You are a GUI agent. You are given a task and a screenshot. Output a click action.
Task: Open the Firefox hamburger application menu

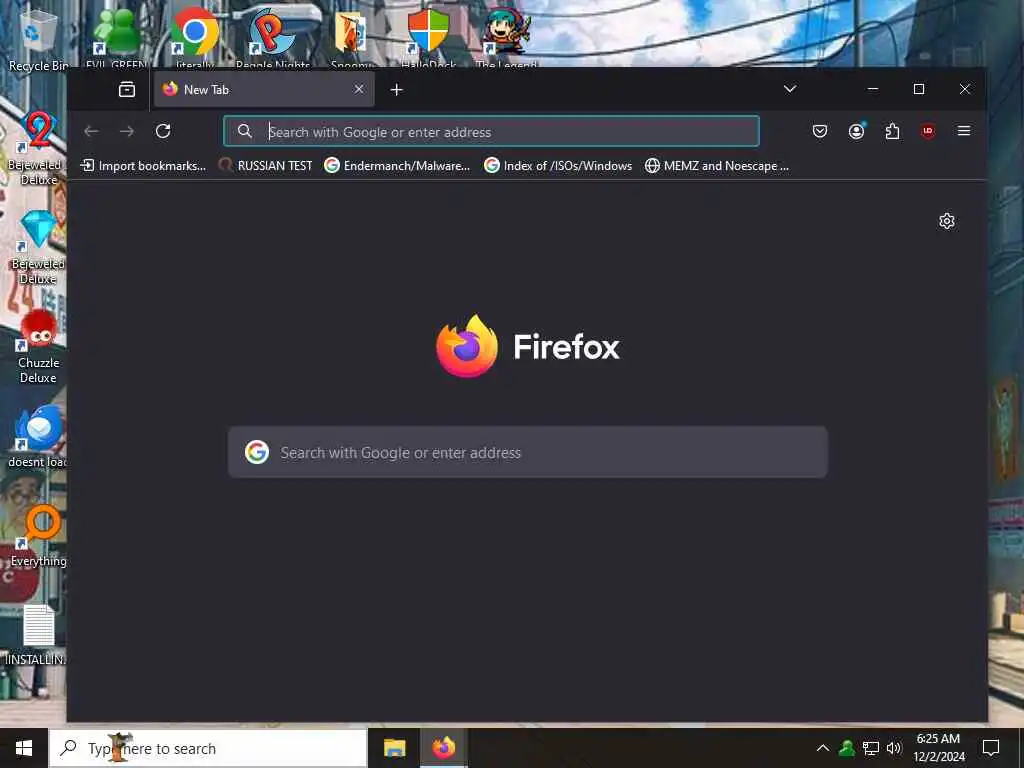pos(963,131)
